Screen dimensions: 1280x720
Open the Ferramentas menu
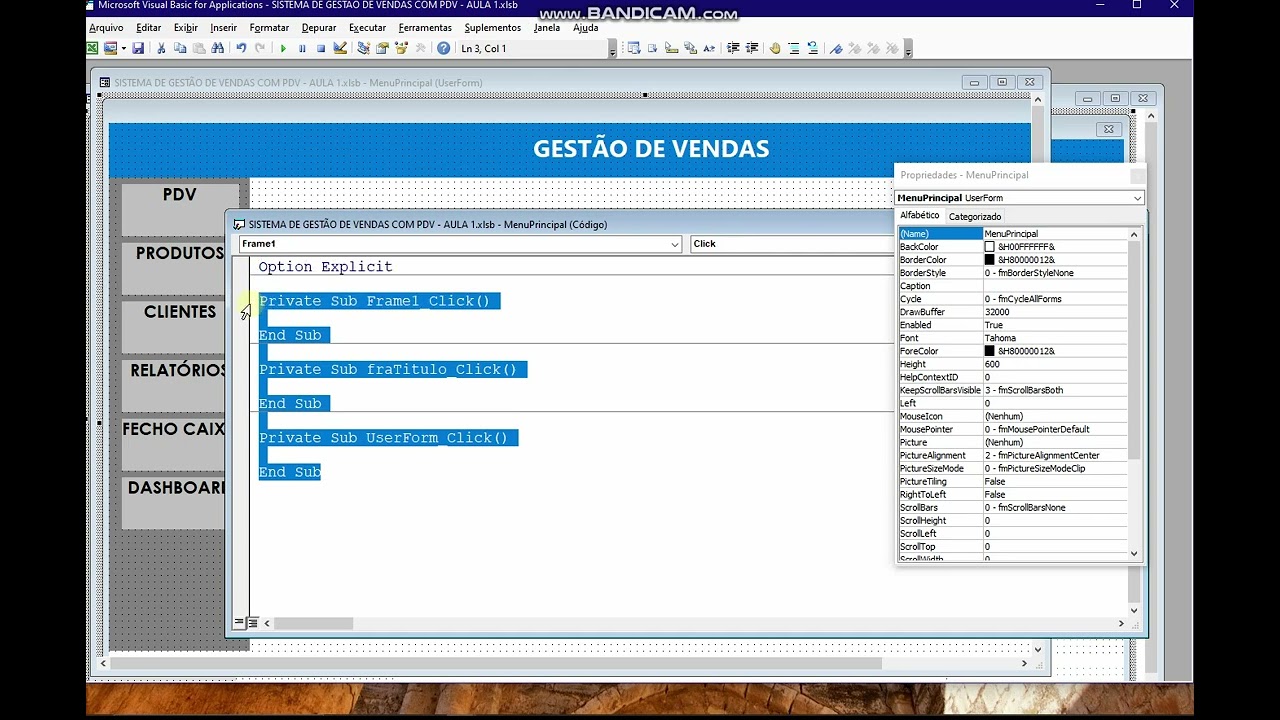425,28
